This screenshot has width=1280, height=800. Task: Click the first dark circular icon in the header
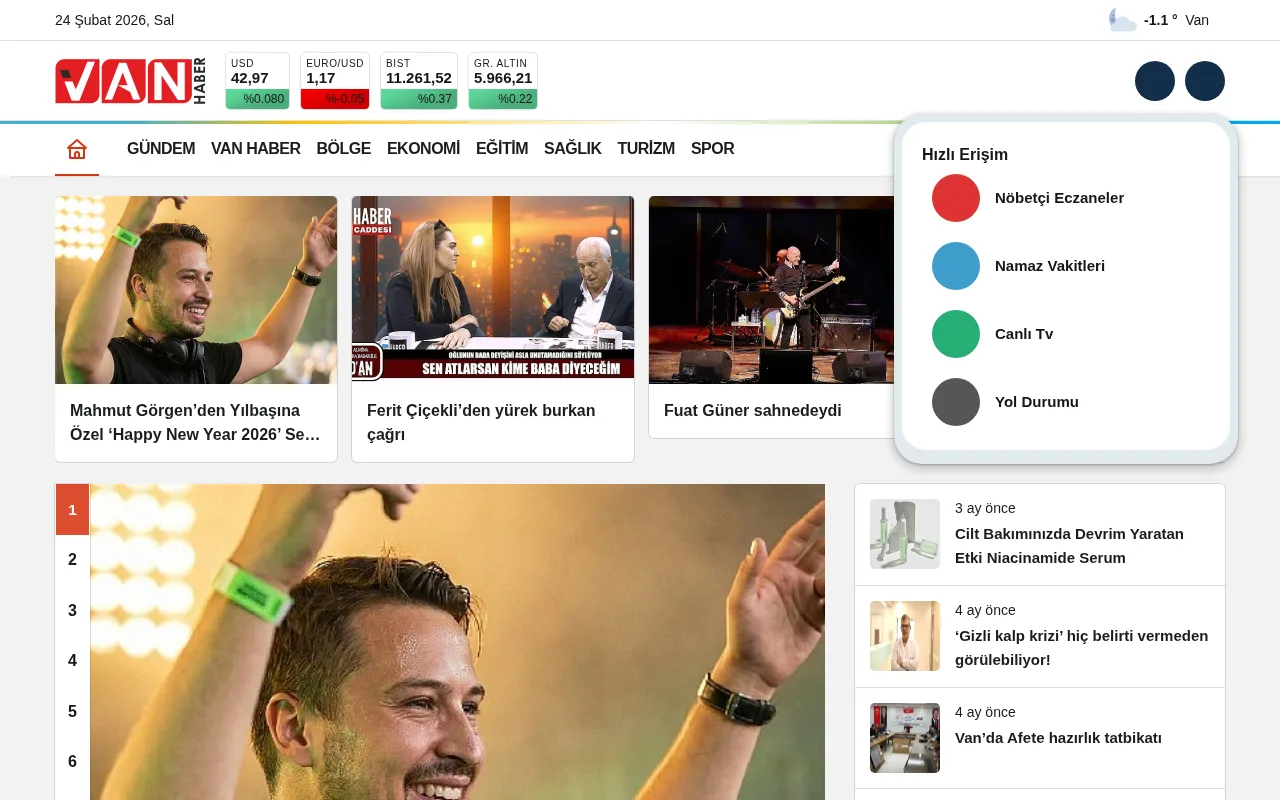tap(1155, 81)
